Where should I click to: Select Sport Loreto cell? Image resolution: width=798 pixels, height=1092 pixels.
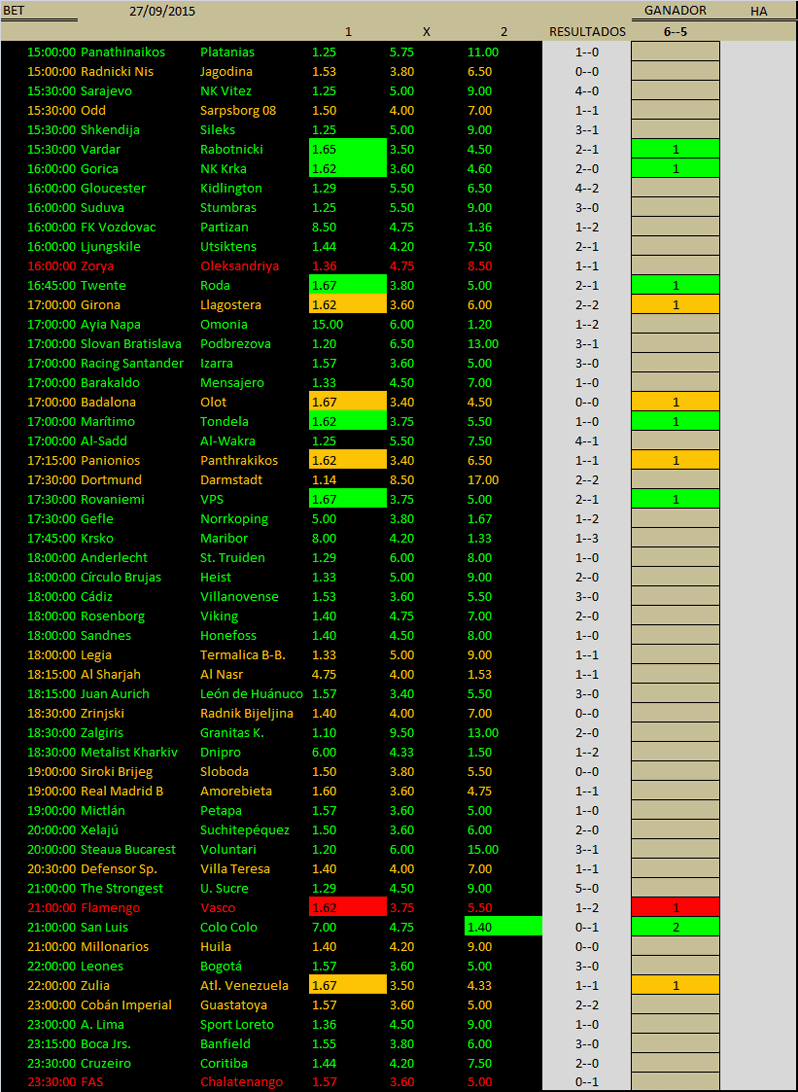point(237,1024)
